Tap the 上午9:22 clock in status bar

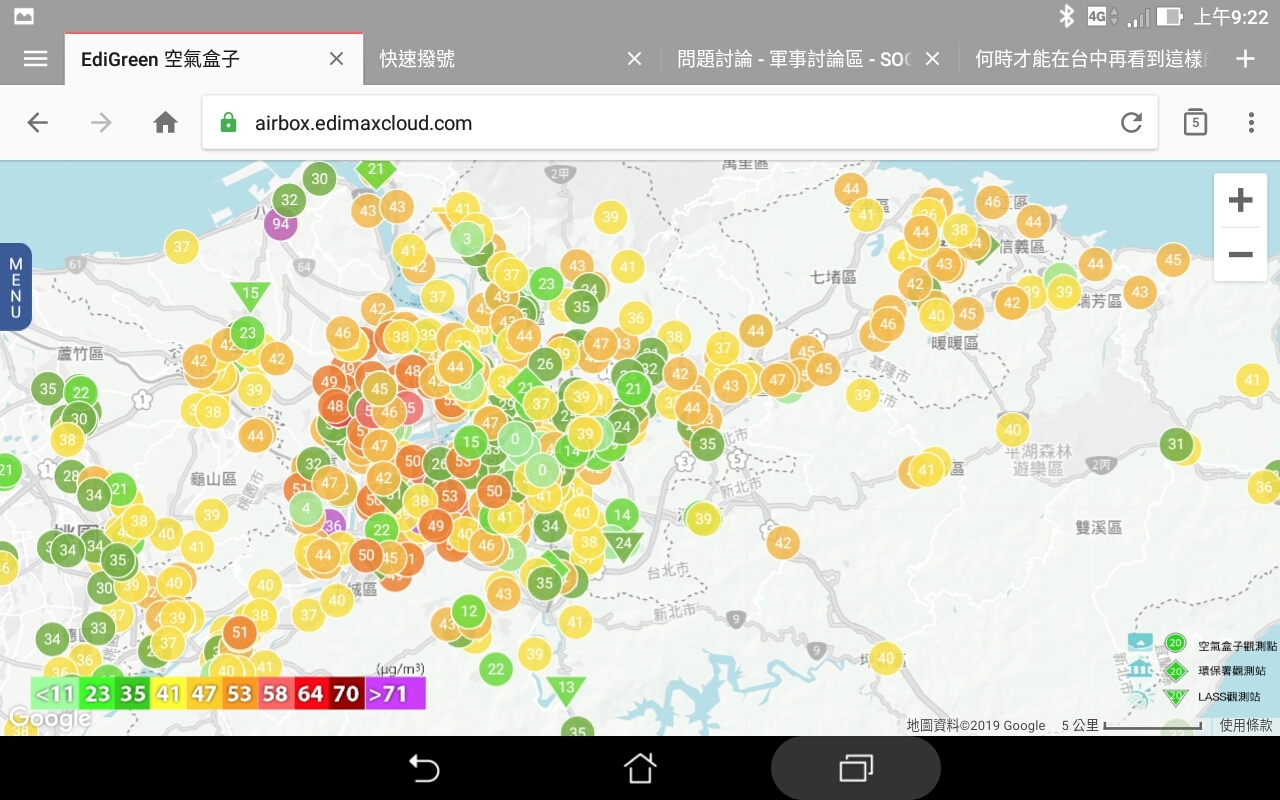coord(1231,17)
